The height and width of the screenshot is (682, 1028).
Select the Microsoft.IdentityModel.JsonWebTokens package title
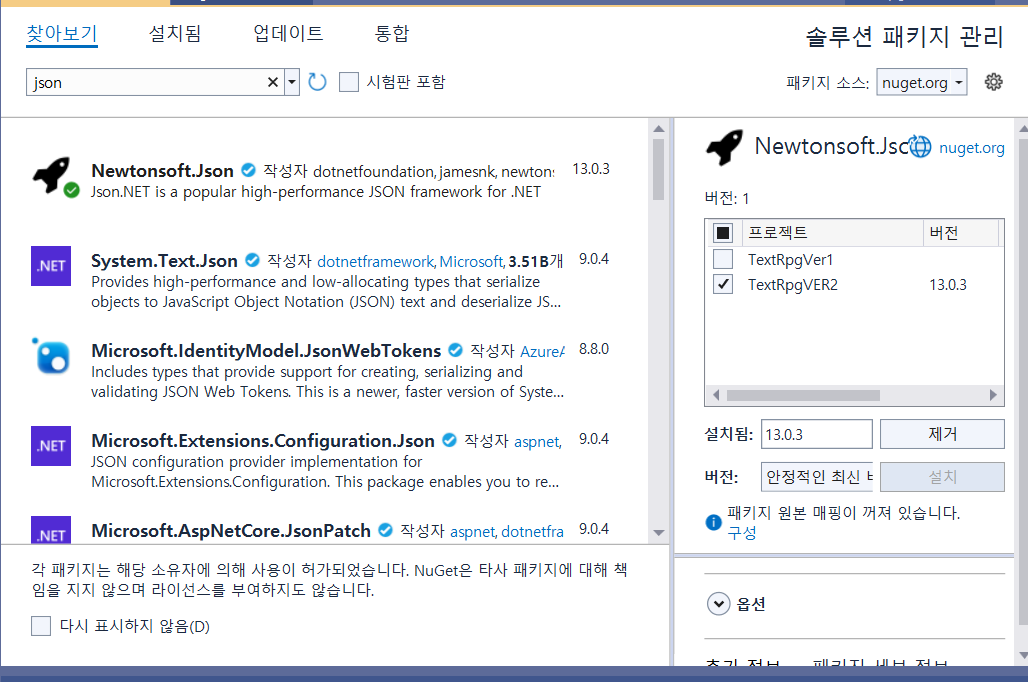click(266, 351)
